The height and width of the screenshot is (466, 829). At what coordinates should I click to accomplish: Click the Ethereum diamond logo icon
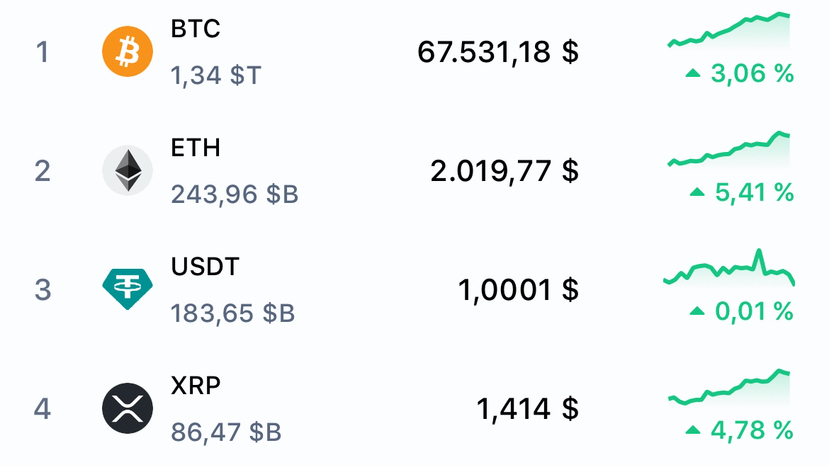(127, 170)
